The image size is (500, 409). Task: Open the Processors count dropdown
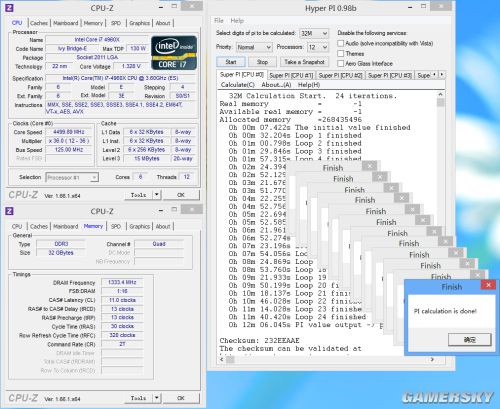pyautogui.click(x=318, y=47)
